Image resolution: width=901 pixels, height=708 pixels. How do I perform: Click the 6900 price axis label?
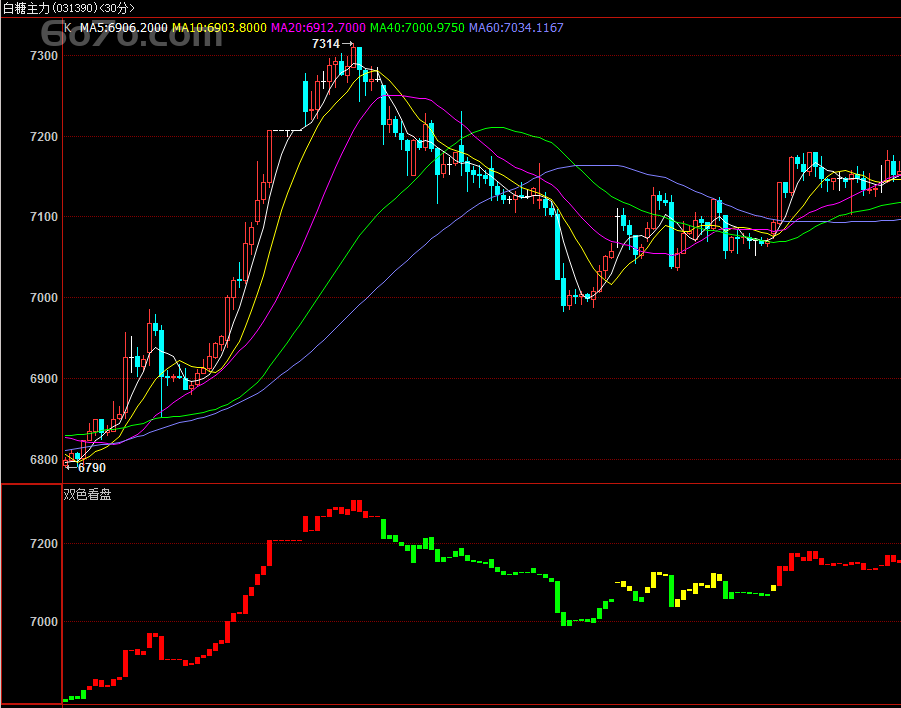[x=44, y=379]
